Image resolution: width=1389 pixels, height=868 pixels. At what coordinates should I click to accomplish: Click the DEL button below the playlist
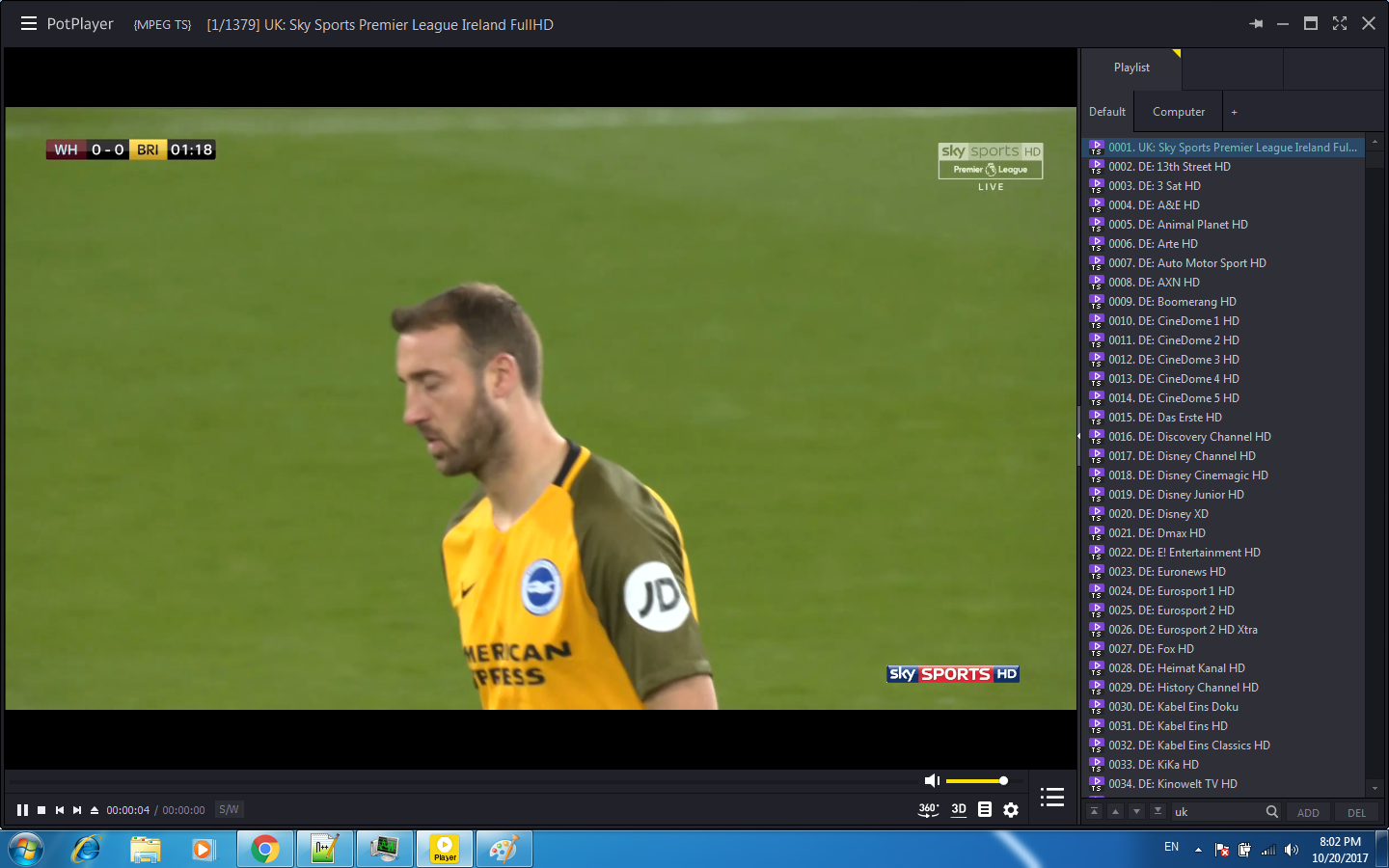pos(1356,812)
